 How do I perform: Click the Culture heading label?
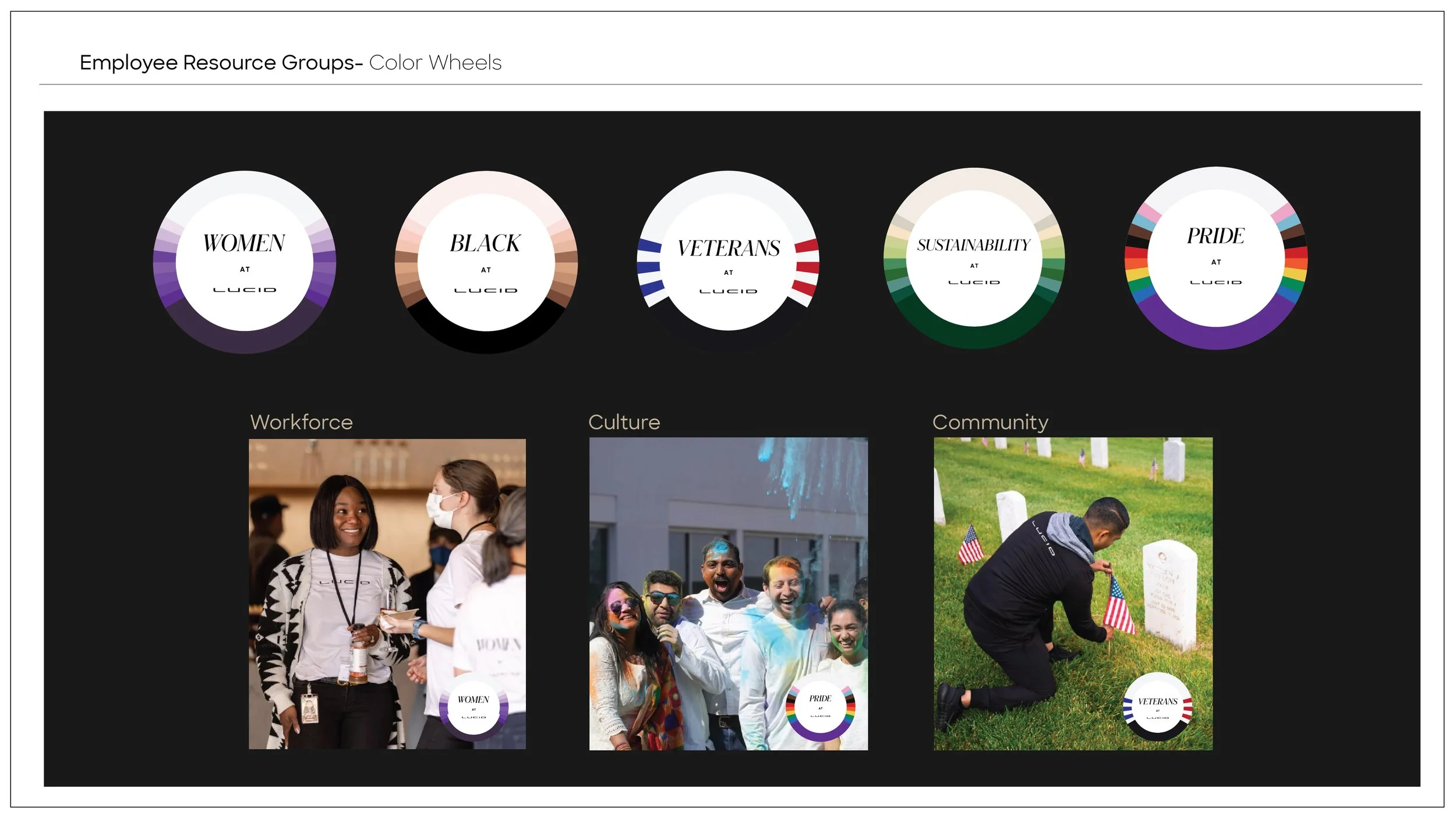click(624, 422)
